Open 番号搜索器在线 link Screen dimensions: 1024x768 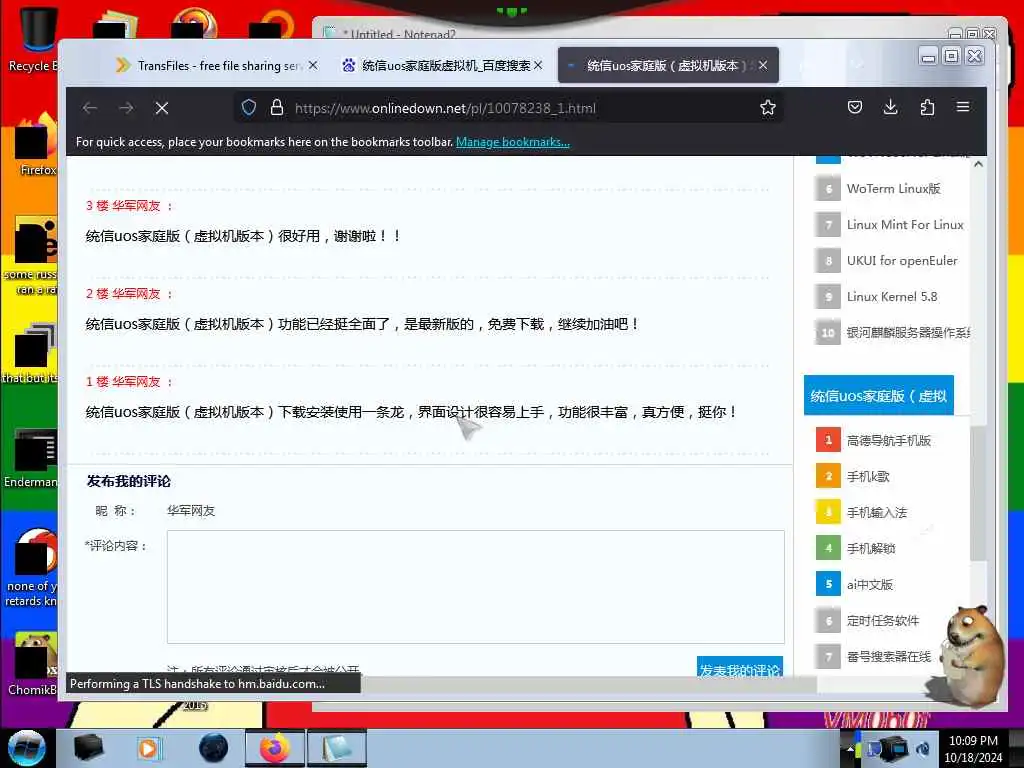pyautogui.click(x=889, y=656)
